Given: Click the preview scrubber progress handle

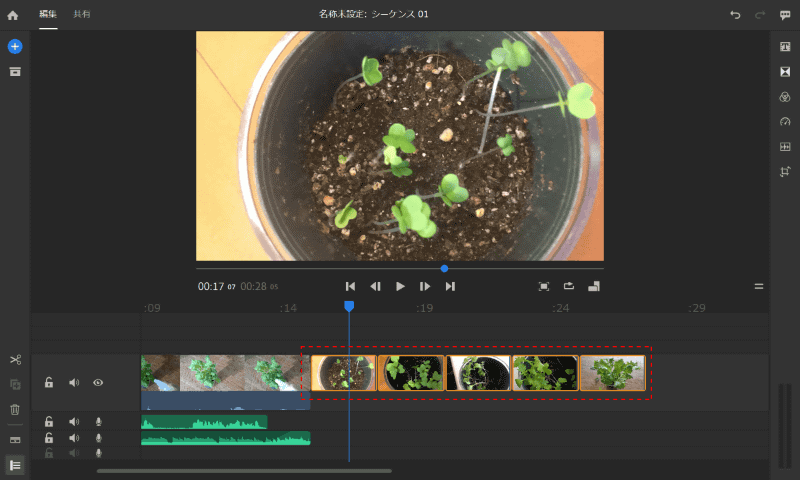Looking at the screenshot, I should click(444, 268).
